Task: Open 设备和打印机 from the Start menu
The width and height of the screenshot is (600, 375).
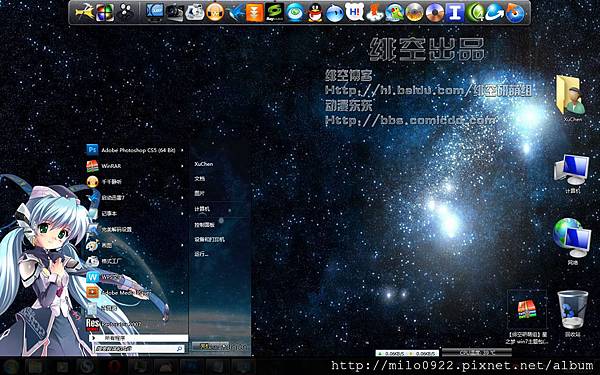Action: click(x=209, y=239)
